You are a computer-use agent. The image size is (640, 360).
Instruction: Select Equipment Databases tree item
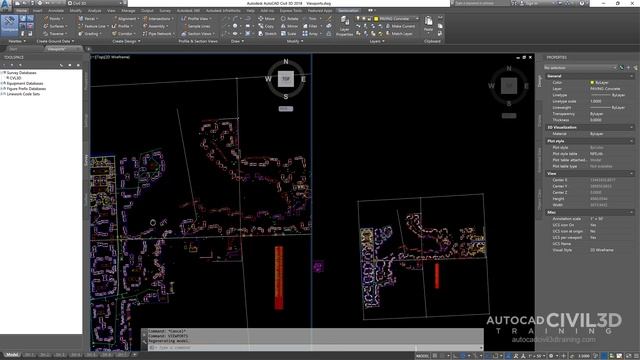pos(24,83)
